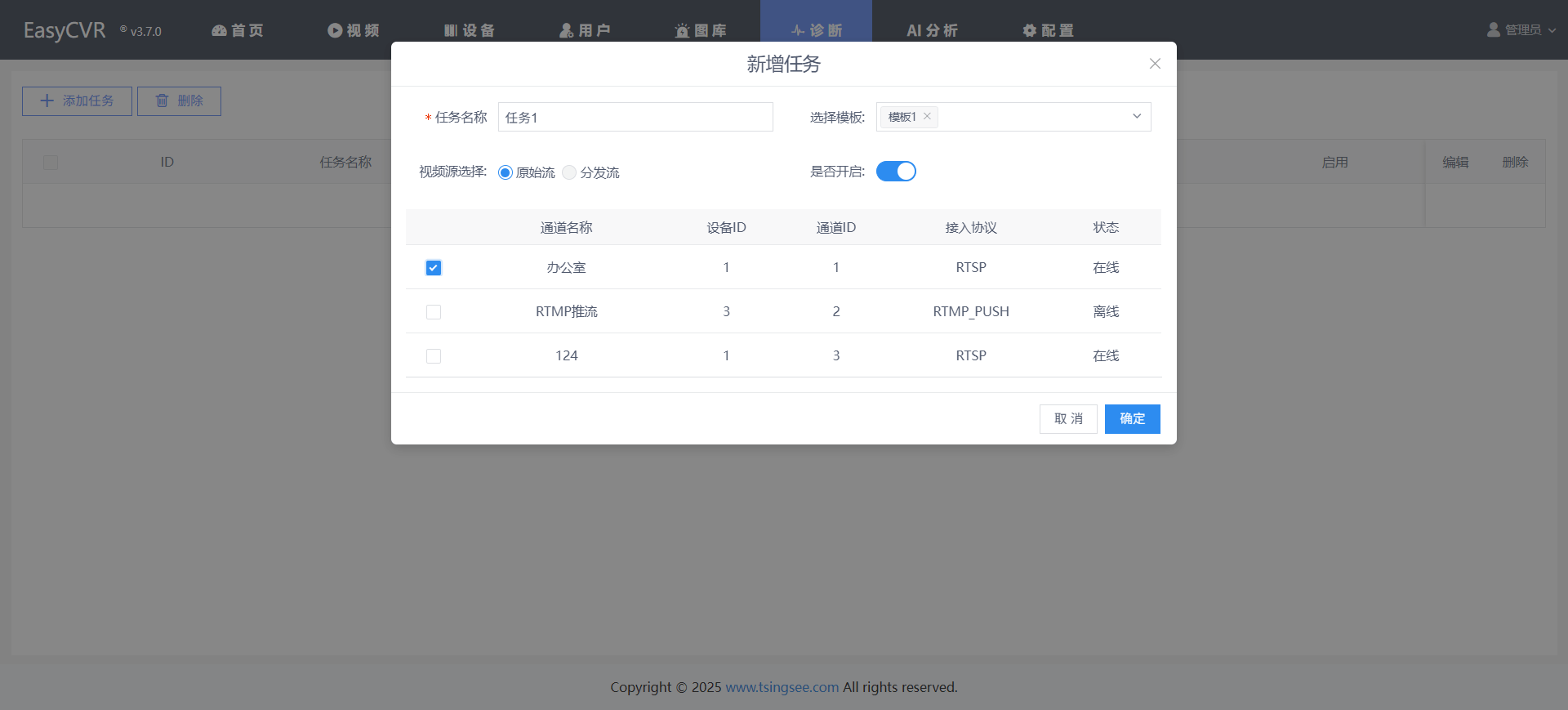The image size is (1568, 710).
Task: Click the 编辑 header in background table
Action: point(1455,162)
